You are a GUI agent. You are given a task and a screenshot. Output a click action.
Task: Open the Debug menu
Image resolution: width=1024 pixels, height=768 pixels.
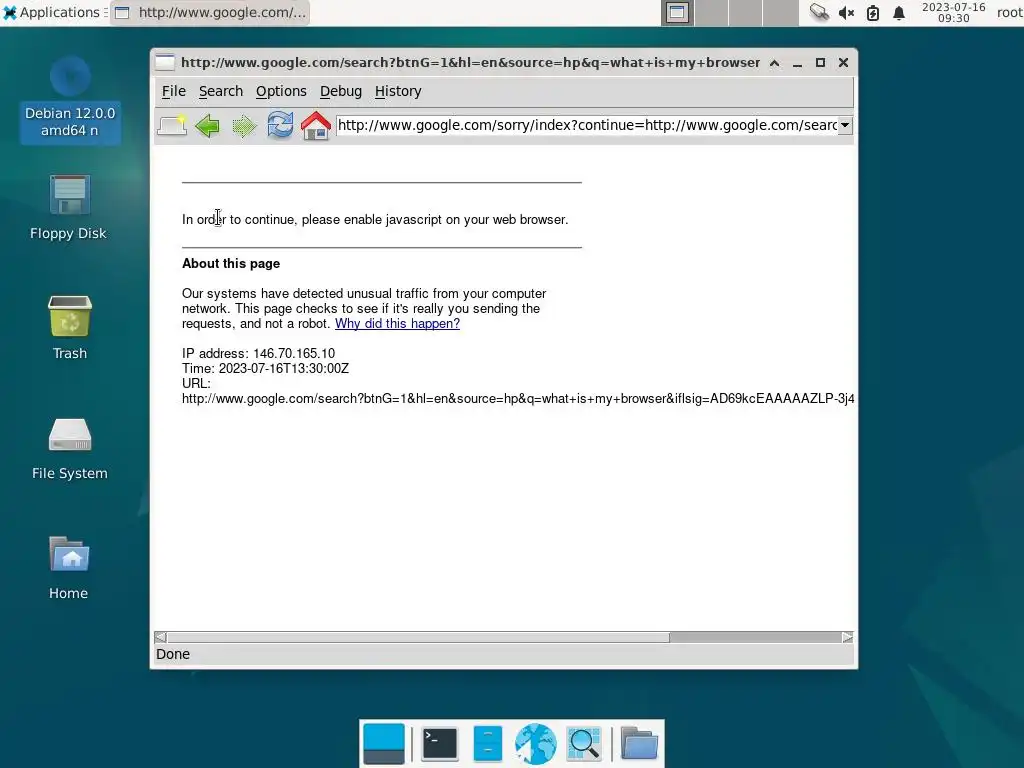coord(340,91)
